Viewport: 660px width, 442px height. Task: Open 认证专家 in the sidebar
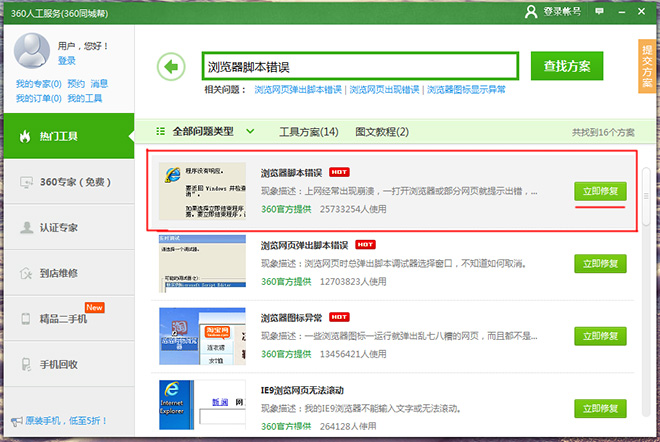(x=69, y=227)
